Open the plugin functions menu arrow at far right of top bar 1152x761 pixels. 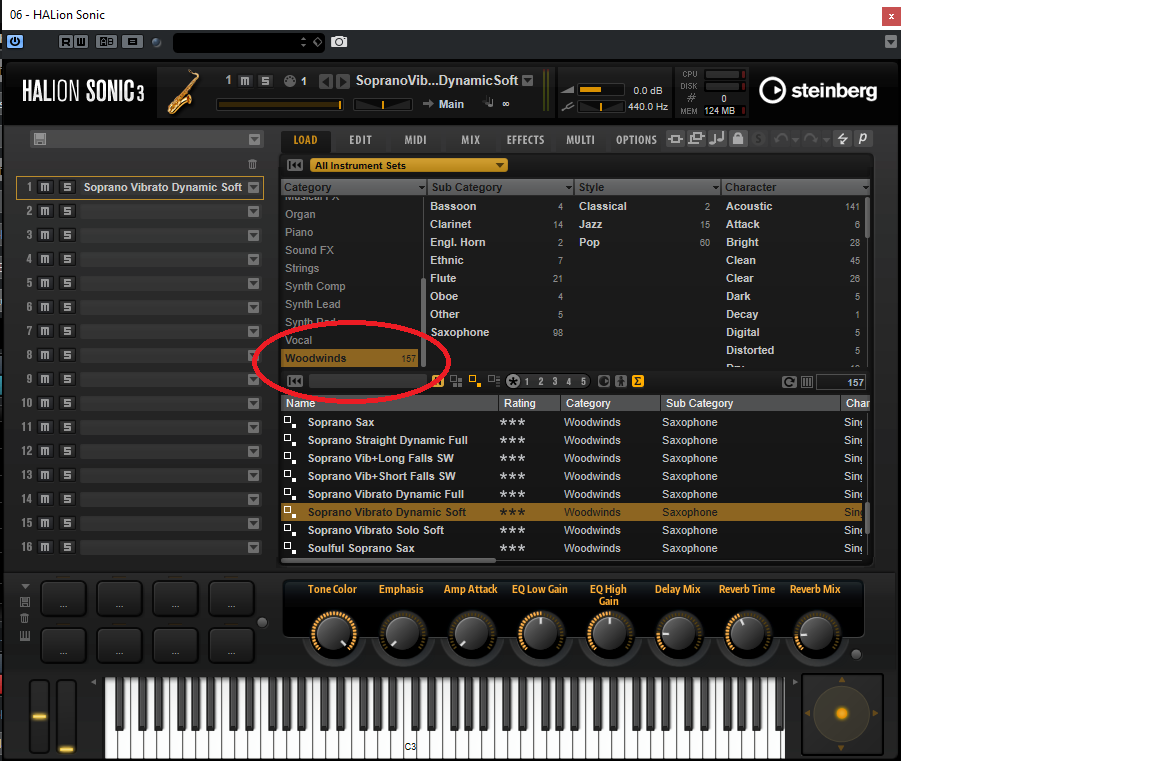(x=890, y=42)
